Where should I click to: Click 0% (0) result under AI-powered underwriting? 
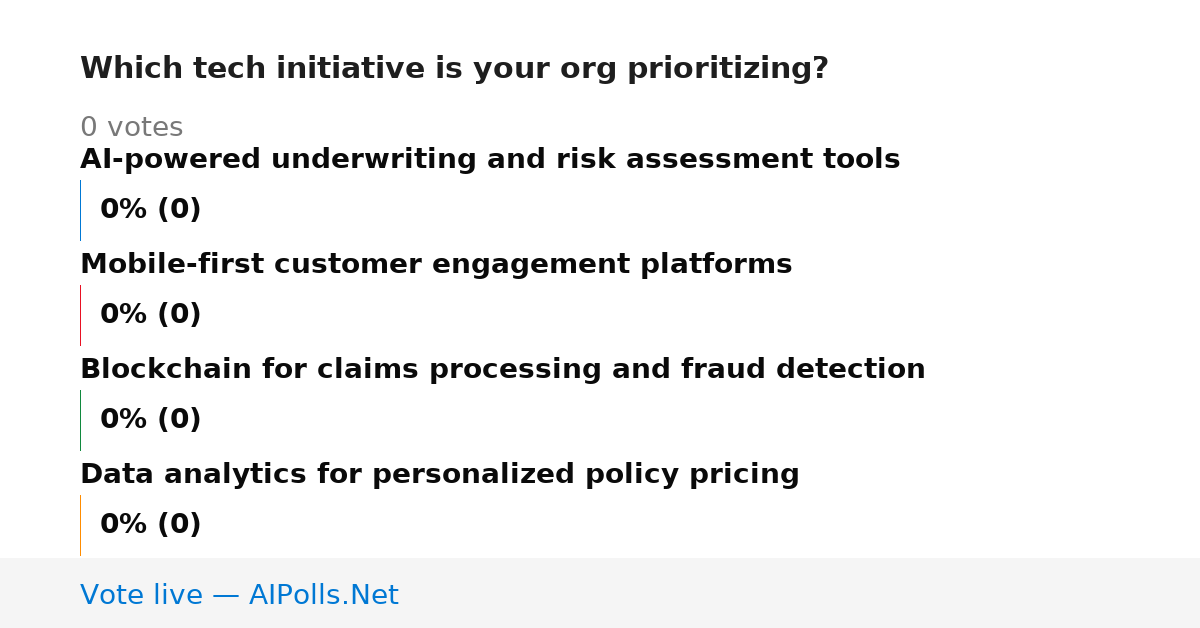(151, 210)
